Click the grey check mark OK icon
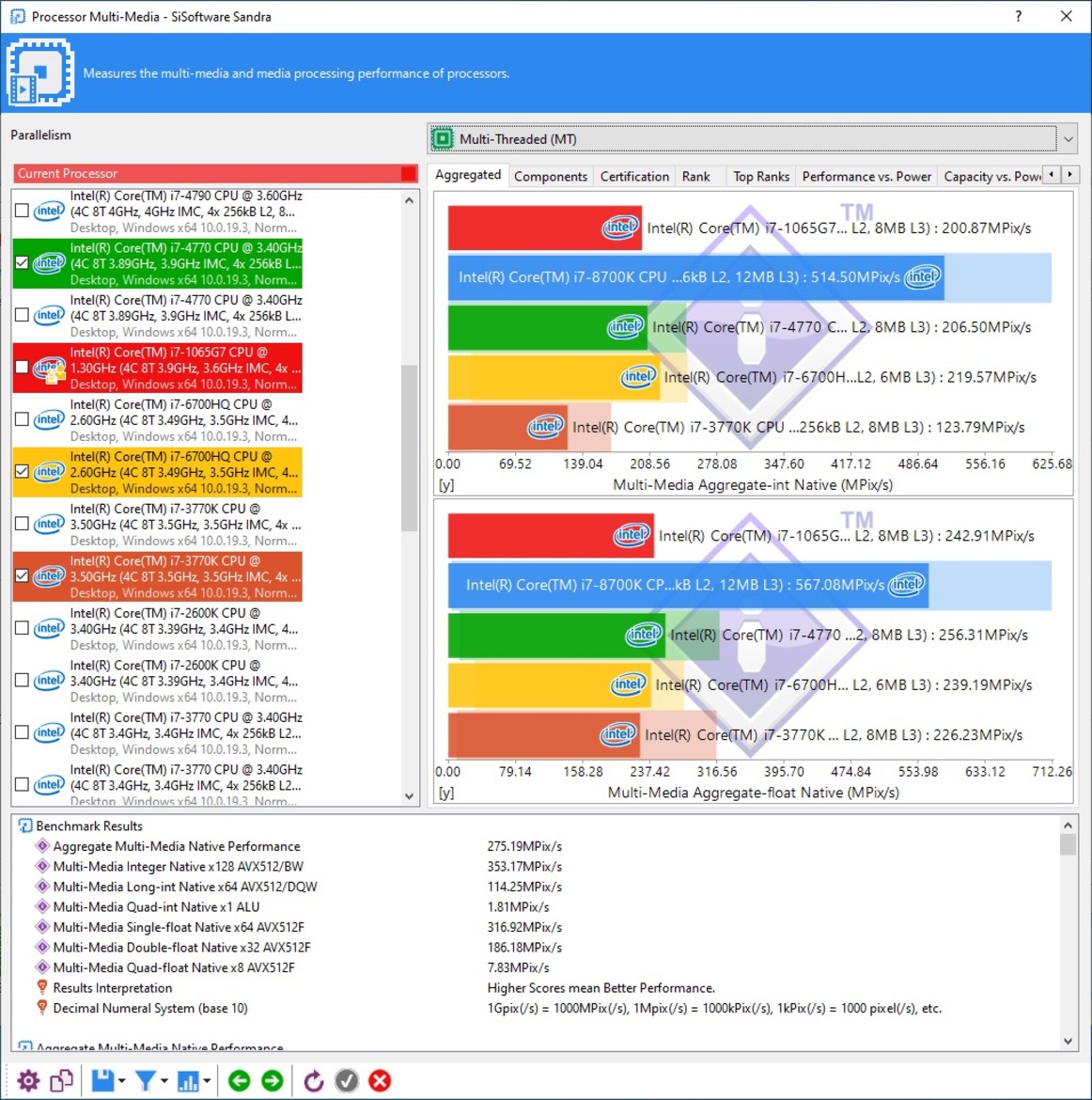This screenshot has height=1100, width=1092. [x=347, y=1080]
